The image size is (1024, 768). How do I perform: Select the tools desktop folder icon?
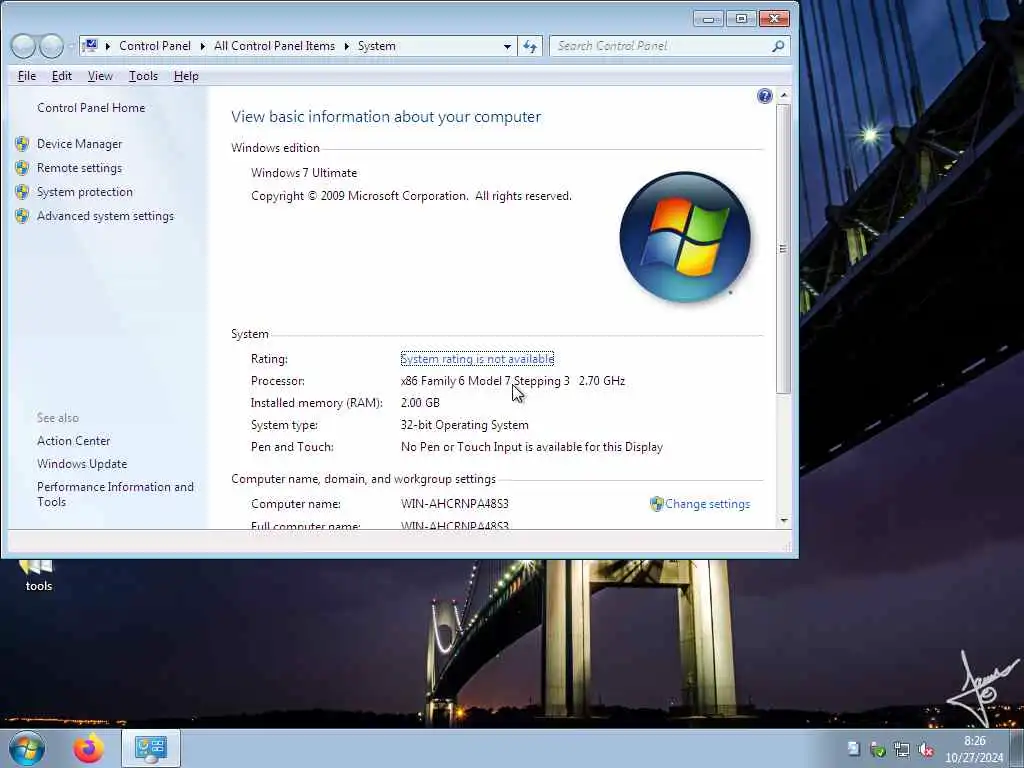[38, 576]
